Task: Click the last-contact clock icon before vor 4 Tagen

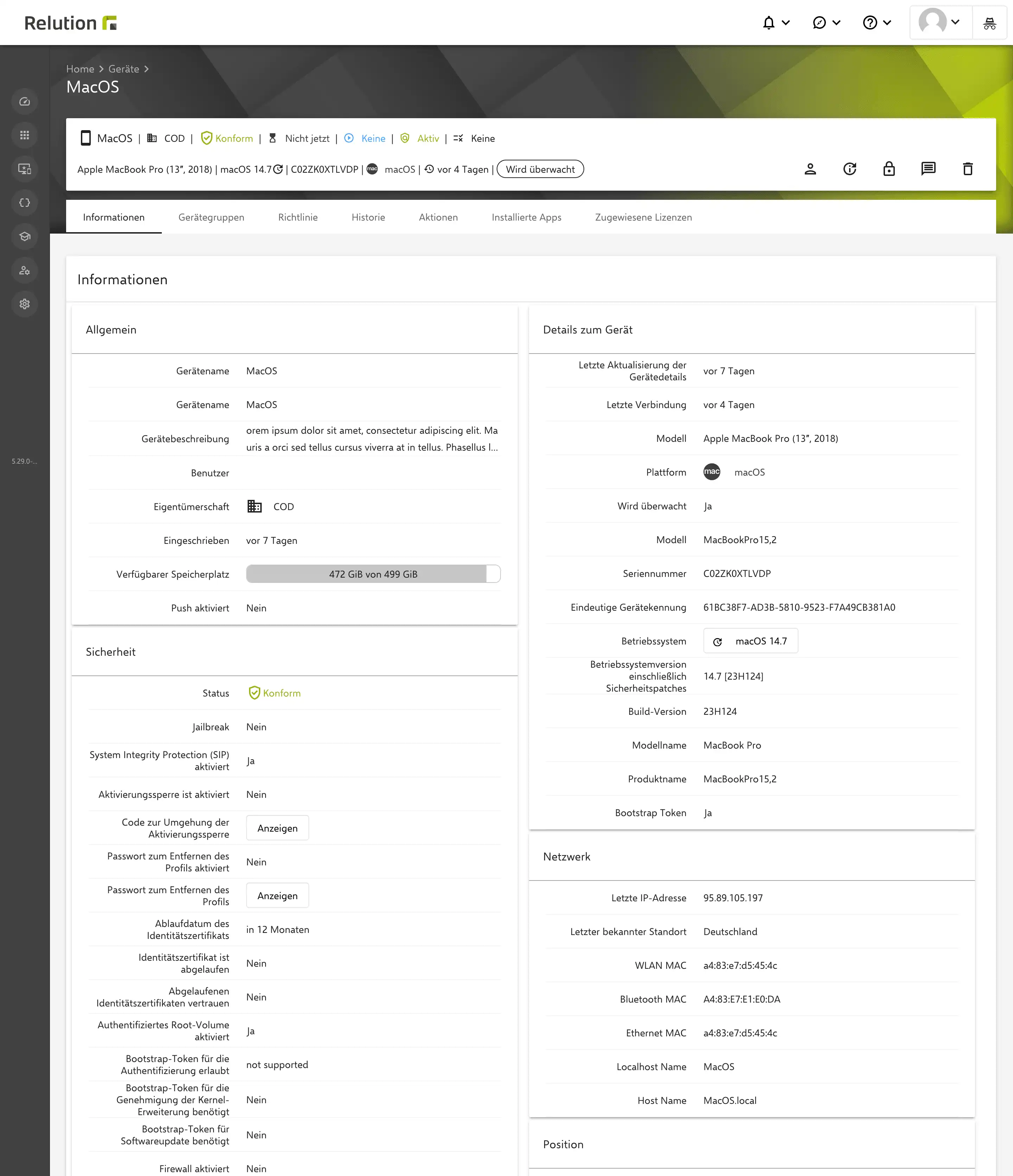Action: pos(429,169)
